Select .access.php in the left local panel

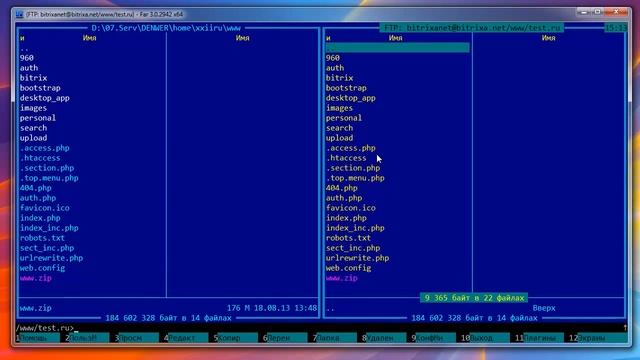tap(44, 148)
